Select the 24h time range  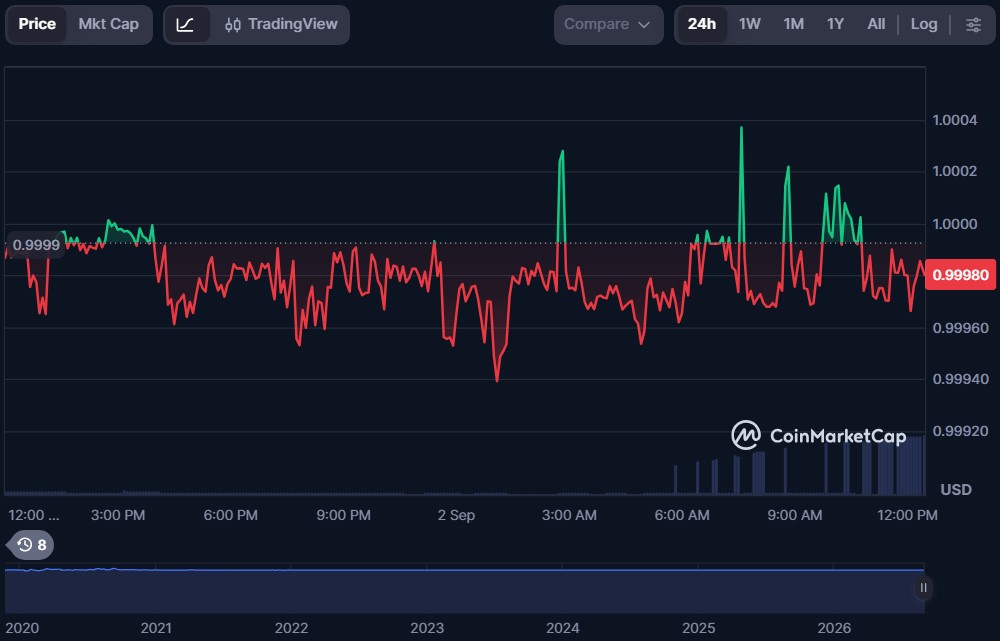click(702, 25)
